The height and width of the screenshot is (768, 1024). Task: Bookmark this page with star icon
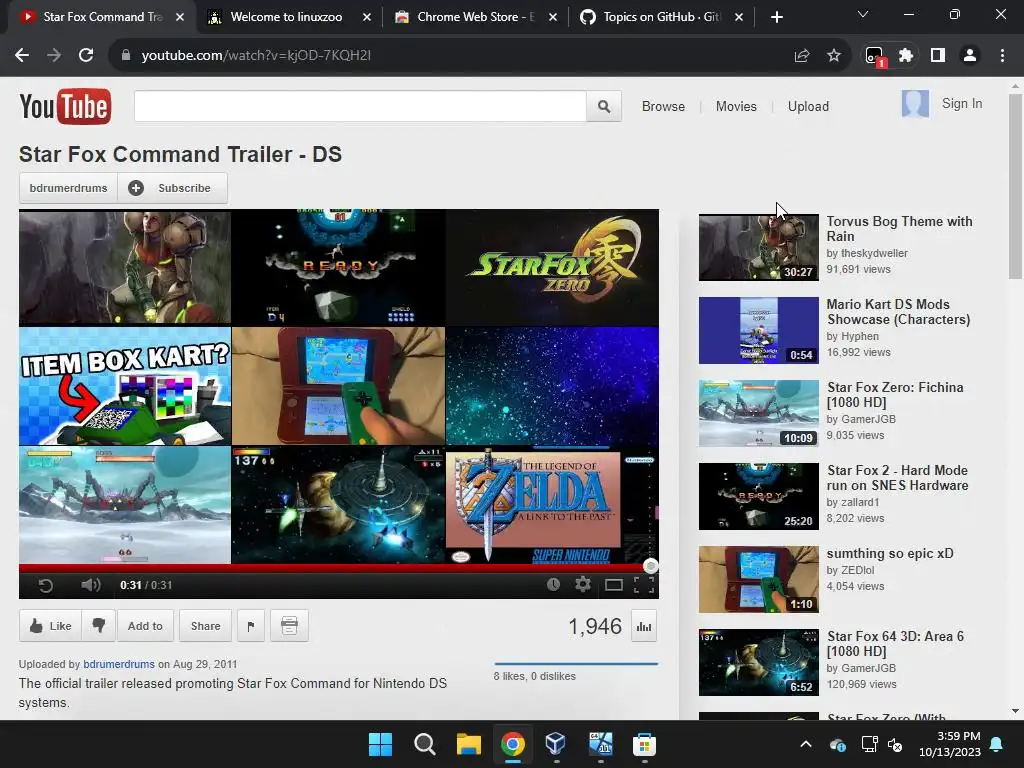pyautogui.click(x=833, y=56)
